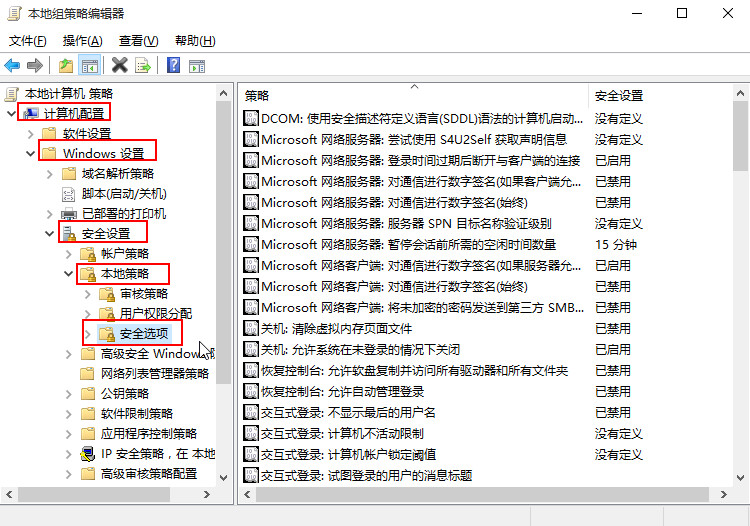
Task: Open the 操作(A) menu
Action: (82, 41)
